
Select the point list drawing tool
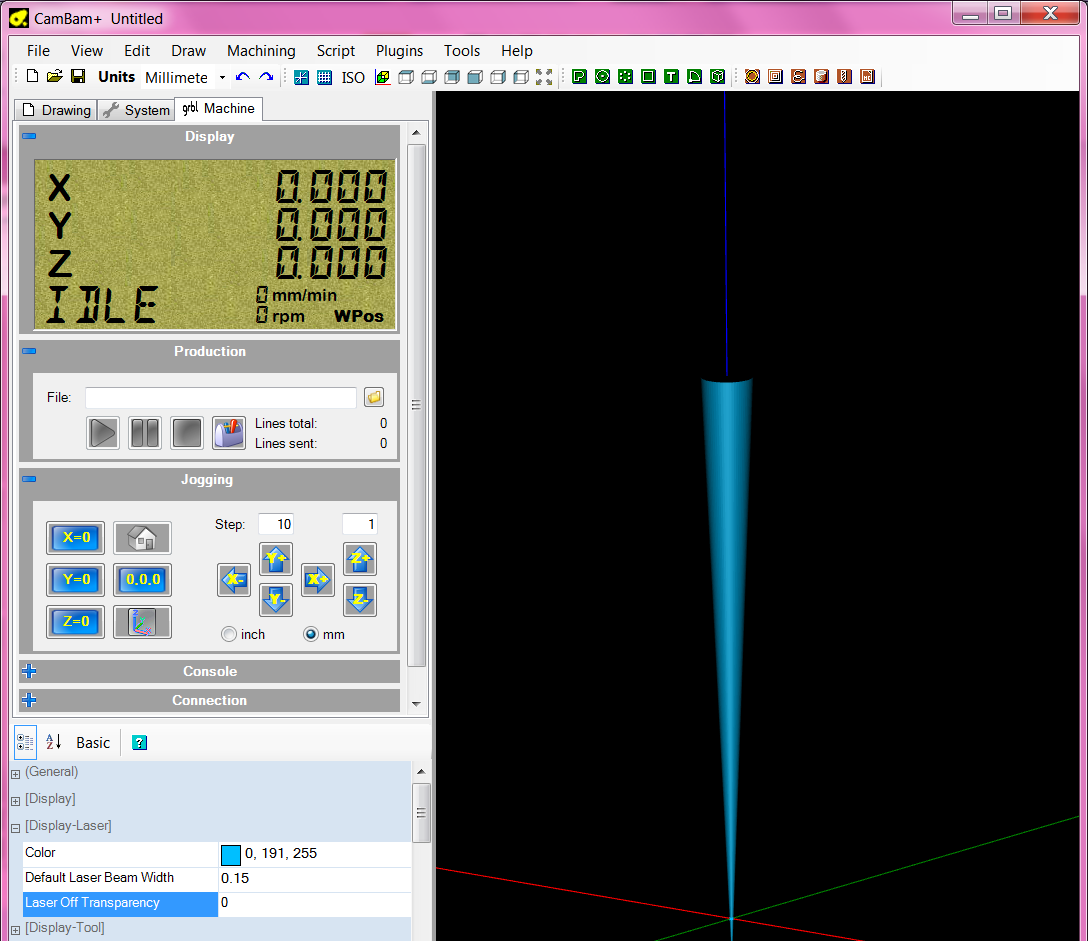click(625, 76)
